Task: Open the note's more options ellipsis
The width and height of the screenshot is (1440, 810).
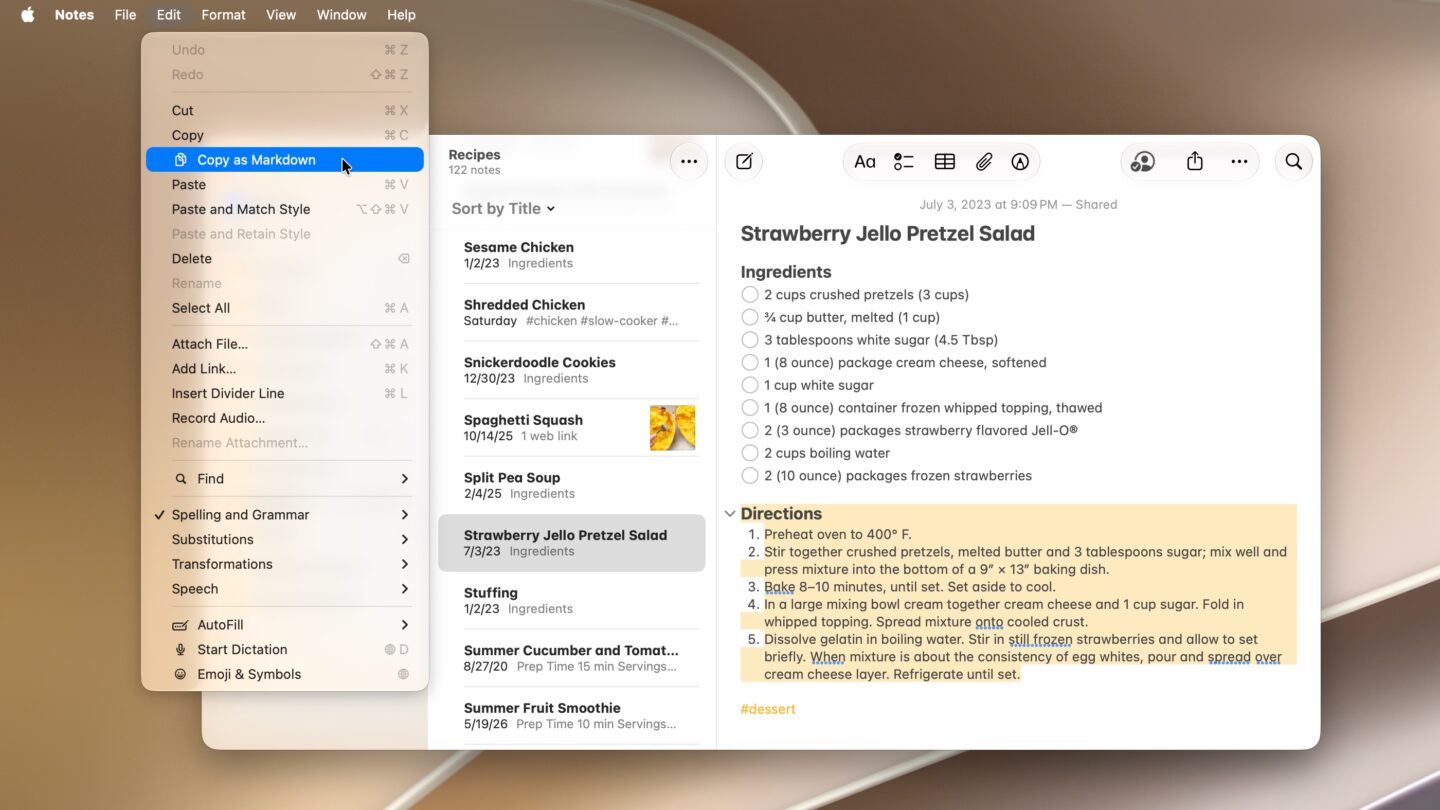Action: [x=1239, y=162]
